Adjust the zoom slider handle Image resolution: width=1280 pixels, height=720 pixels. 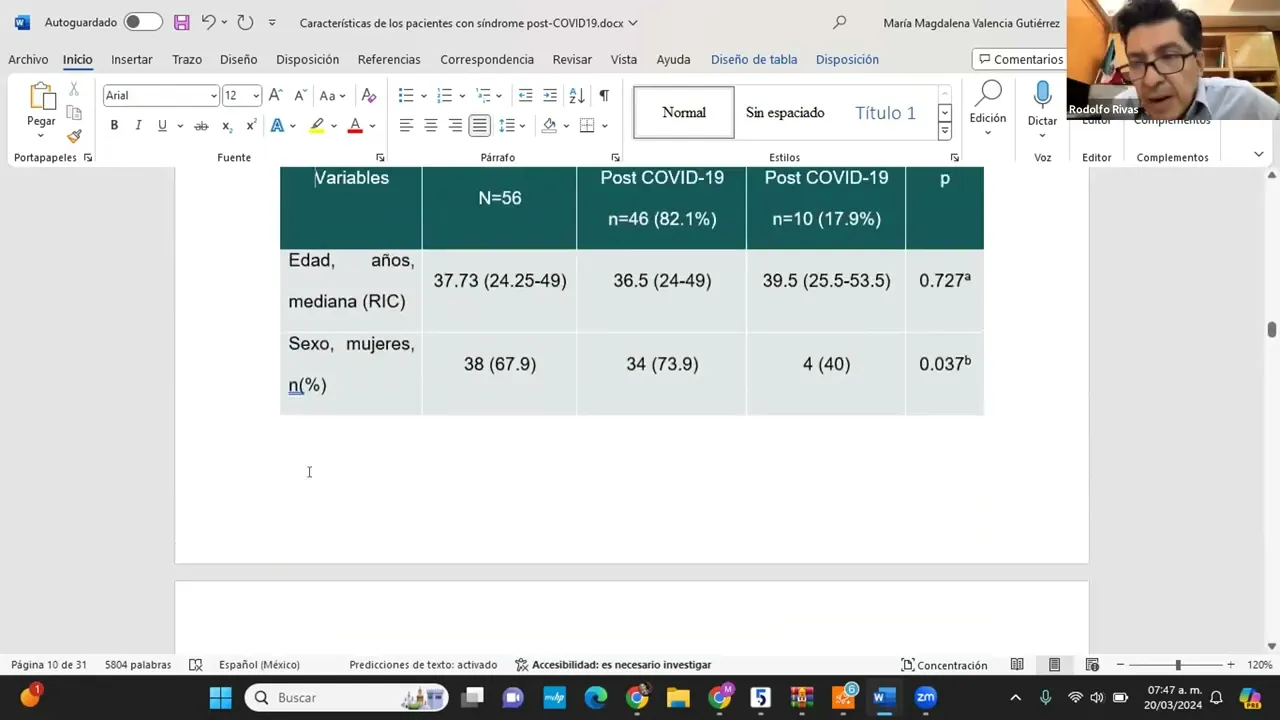[x=1178, y=665]
